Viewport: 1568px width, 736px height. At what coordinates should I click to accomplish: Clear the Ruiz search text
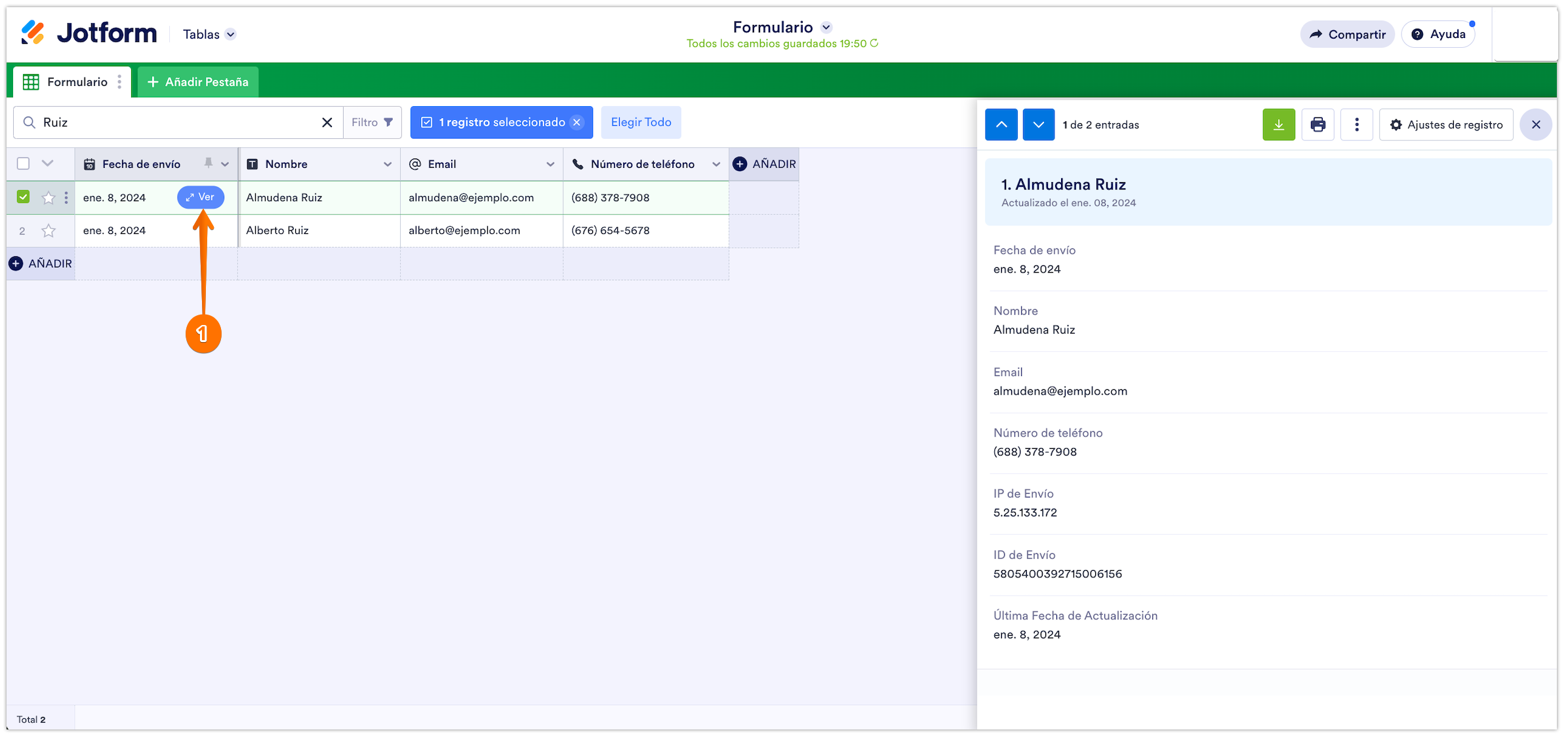point(327,123)
